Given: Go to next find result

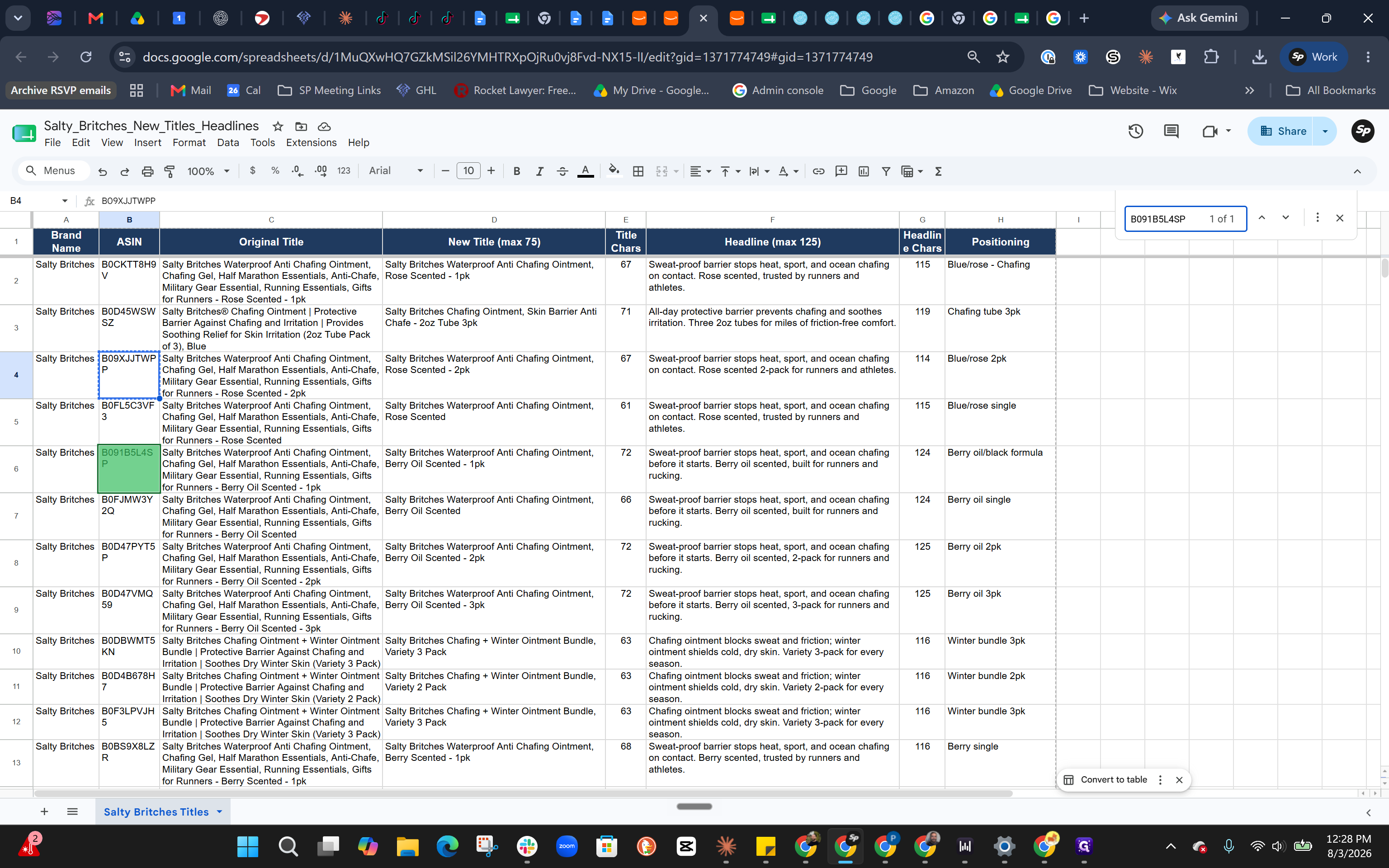Looking at the screenshot, I should coord(1286,217).
